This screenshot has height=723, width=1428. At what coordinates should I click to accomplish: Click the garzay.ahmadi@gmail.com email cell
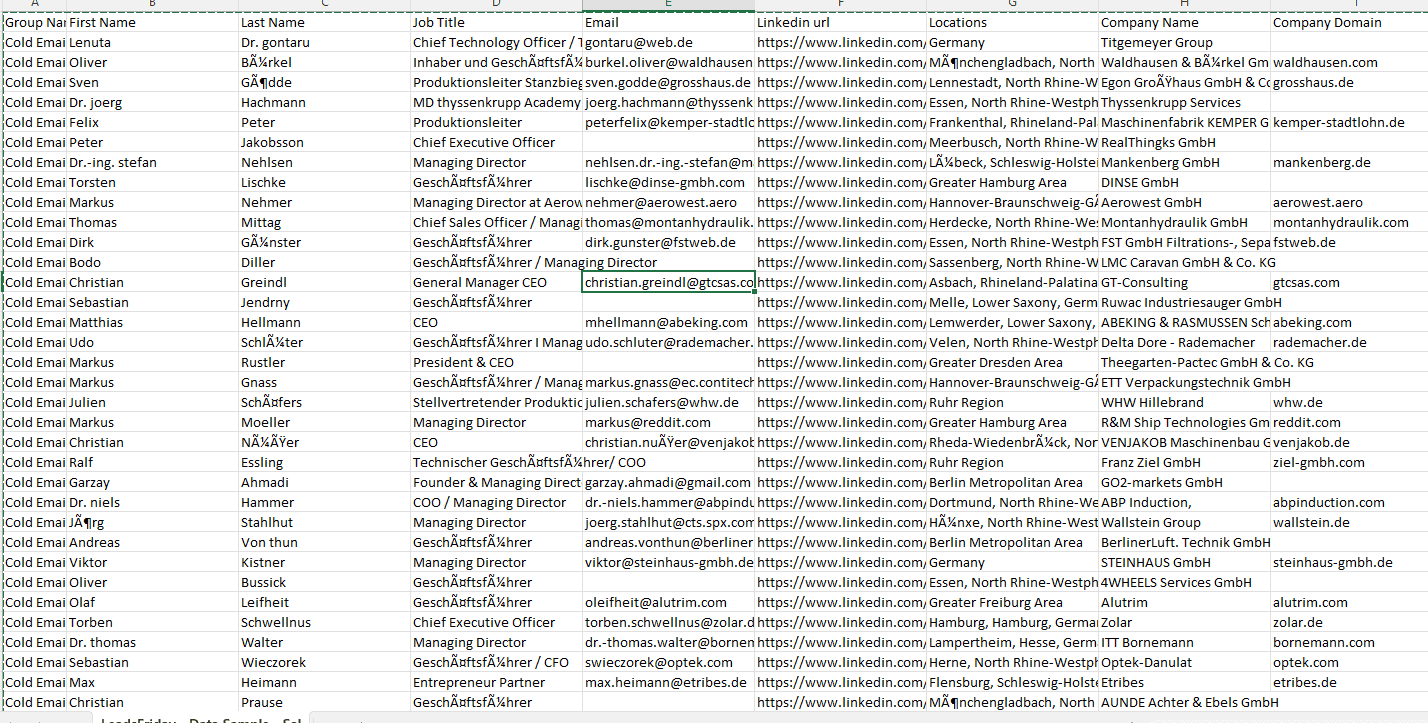[668, 482]
